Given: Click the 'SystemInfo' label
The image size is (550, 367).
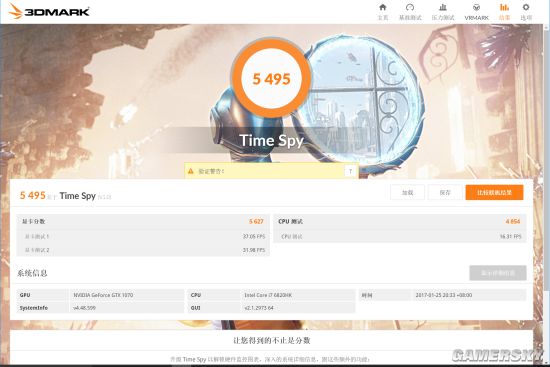Looking at the screenshot, I should pyautogui.click(x=34, y=308).
